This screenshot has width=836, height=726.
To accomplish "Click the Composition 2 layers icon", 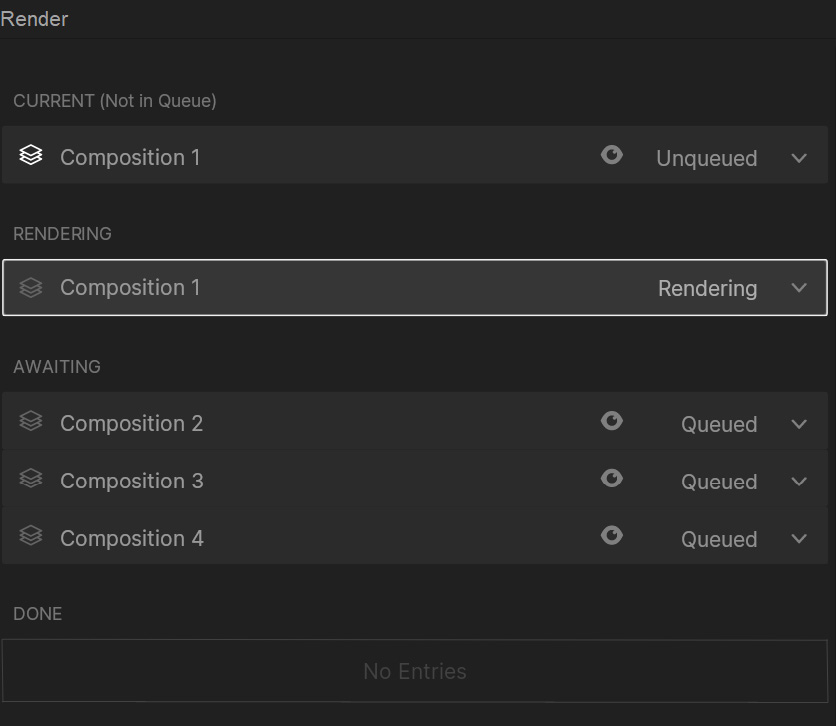I will coord(31,422).
